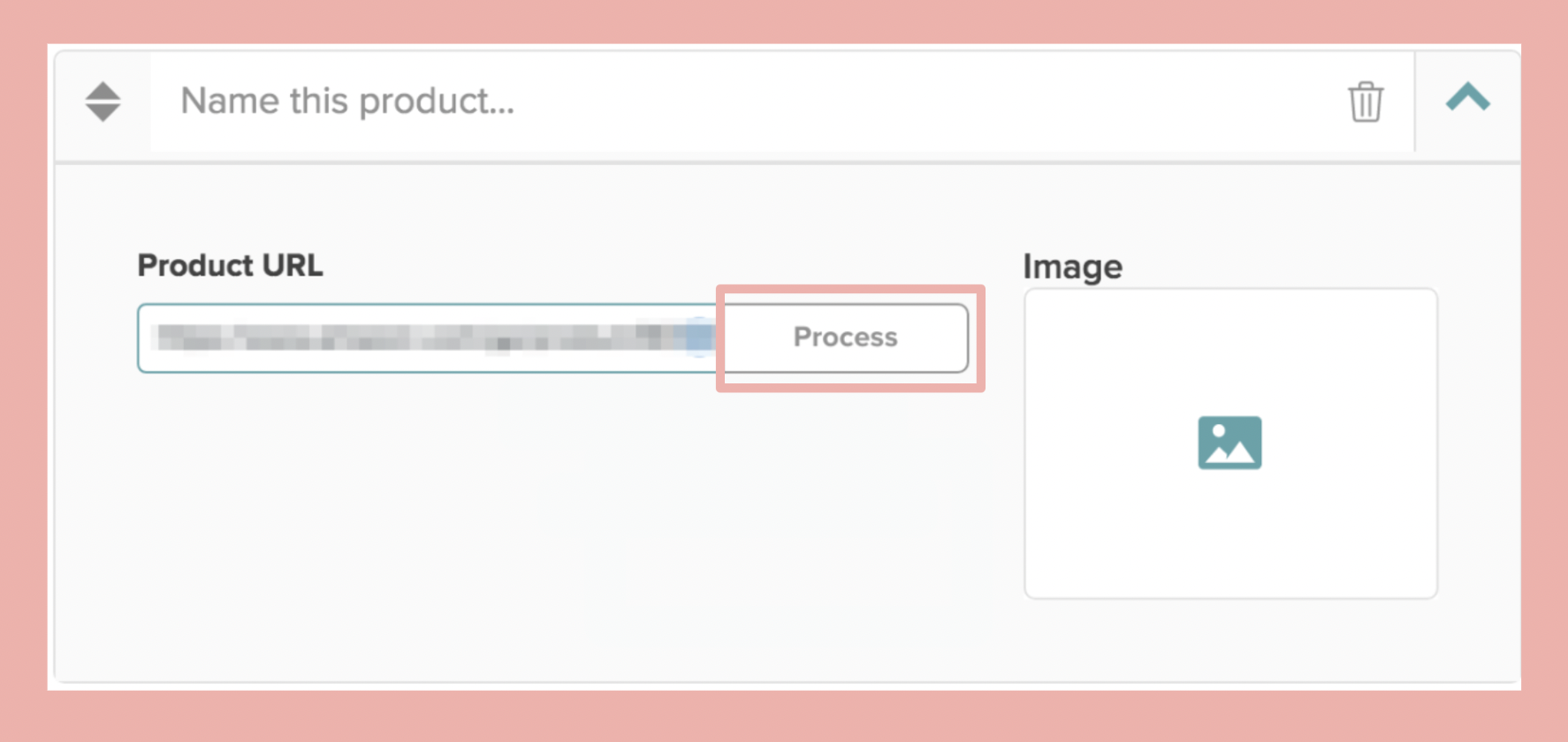This screenshot has width=1568, height=742.
Task: Click the bottom area of the Image upload box
Action: point(1229,556)
